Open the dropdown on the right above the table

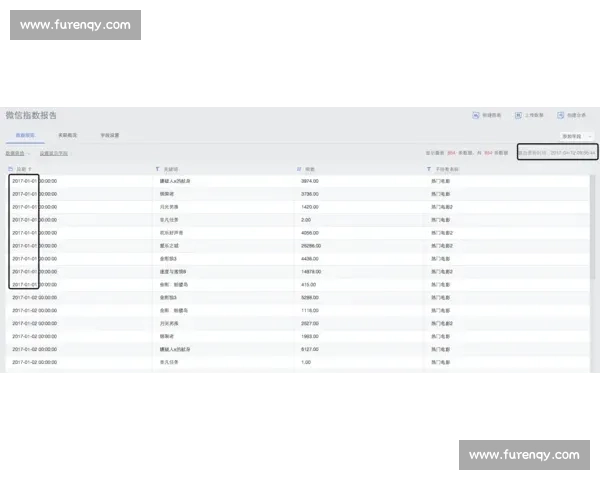pyautogui.click(x=577, y=135)
